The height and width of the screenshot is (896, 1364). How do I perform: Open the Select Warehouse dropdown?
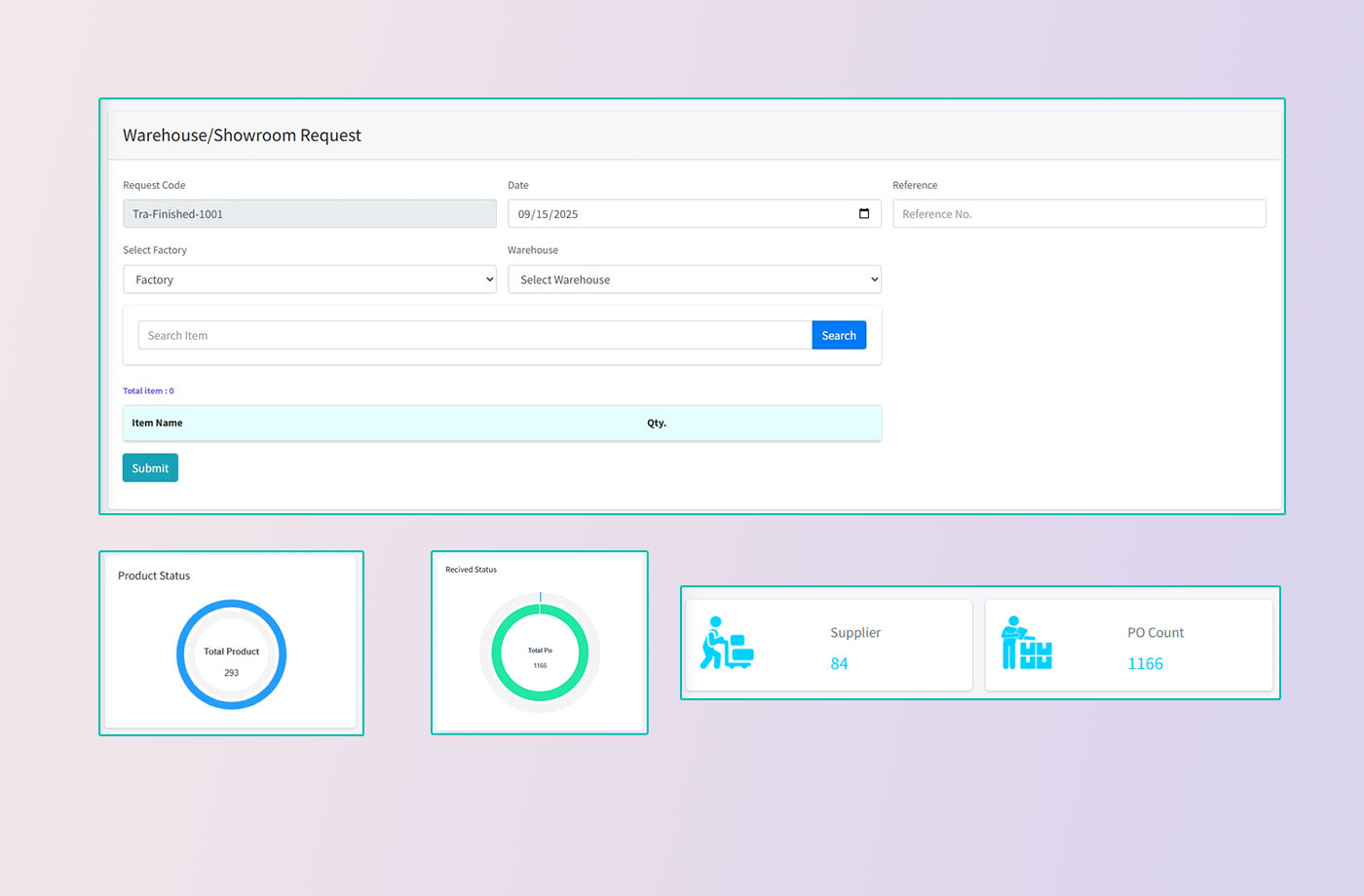(x=694, y=280)
